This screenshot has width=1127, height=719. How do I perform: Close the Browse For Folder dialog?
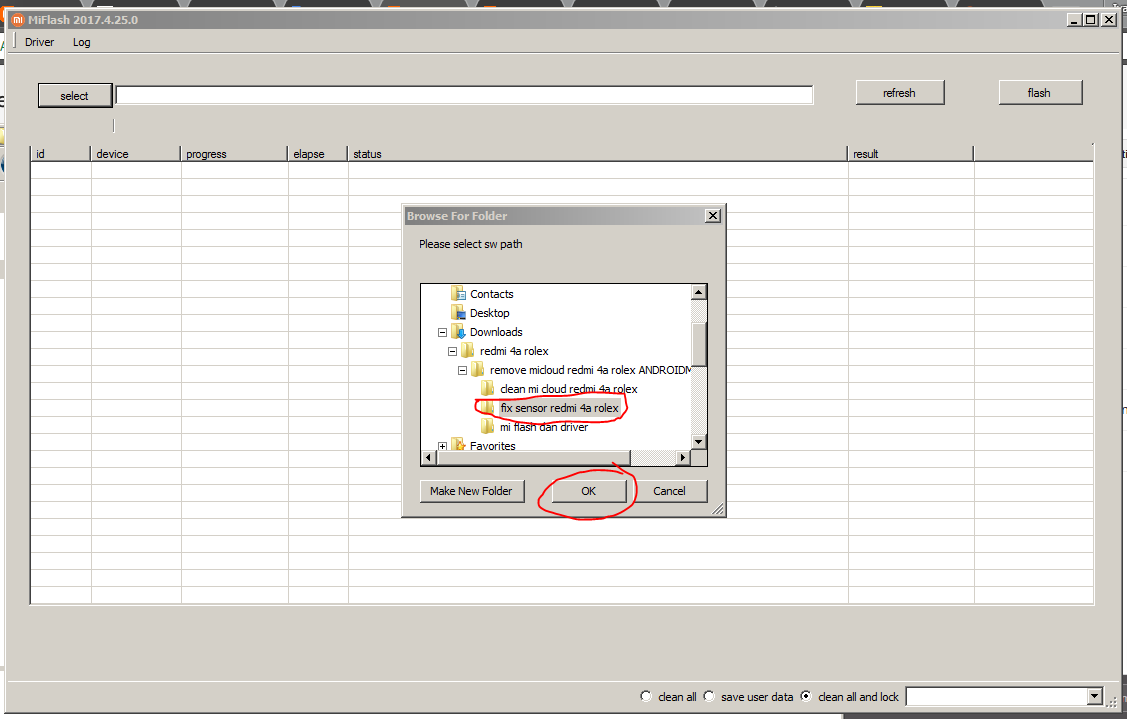pos(712,216)
